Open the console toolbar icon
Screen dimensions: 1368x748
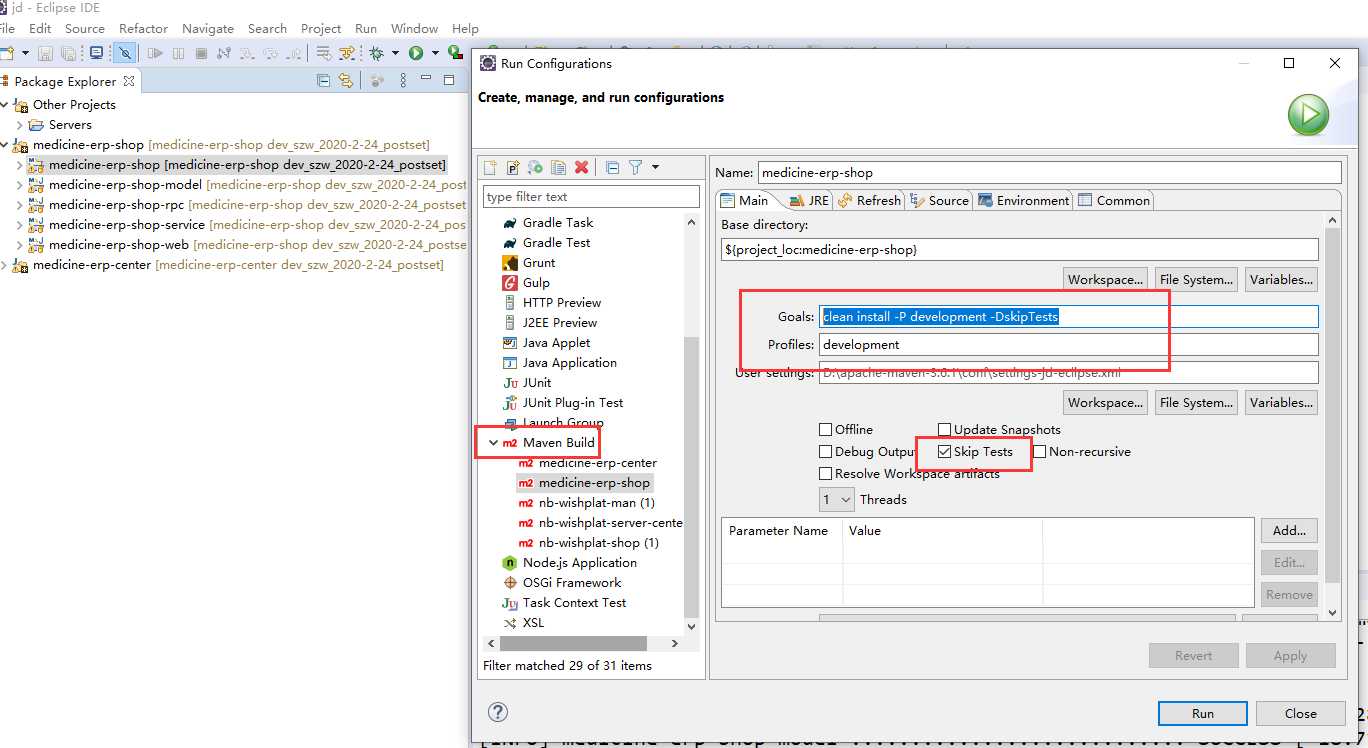(97, 53)
